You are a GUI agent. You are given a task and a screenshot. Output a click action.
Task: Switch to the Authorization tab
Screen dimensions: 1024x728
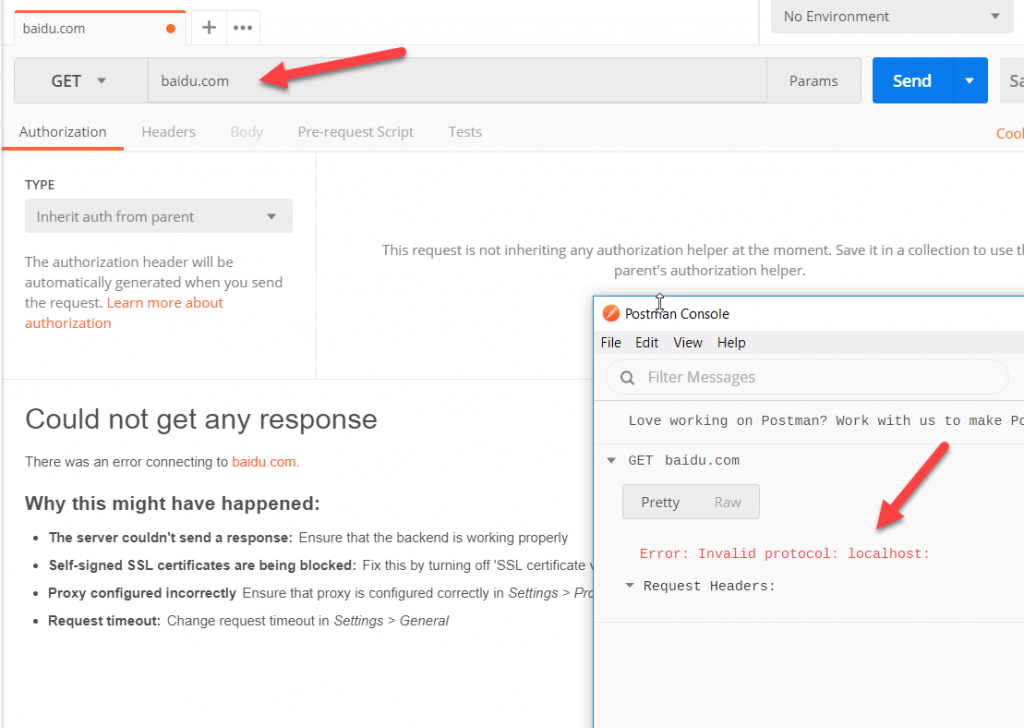63,132
